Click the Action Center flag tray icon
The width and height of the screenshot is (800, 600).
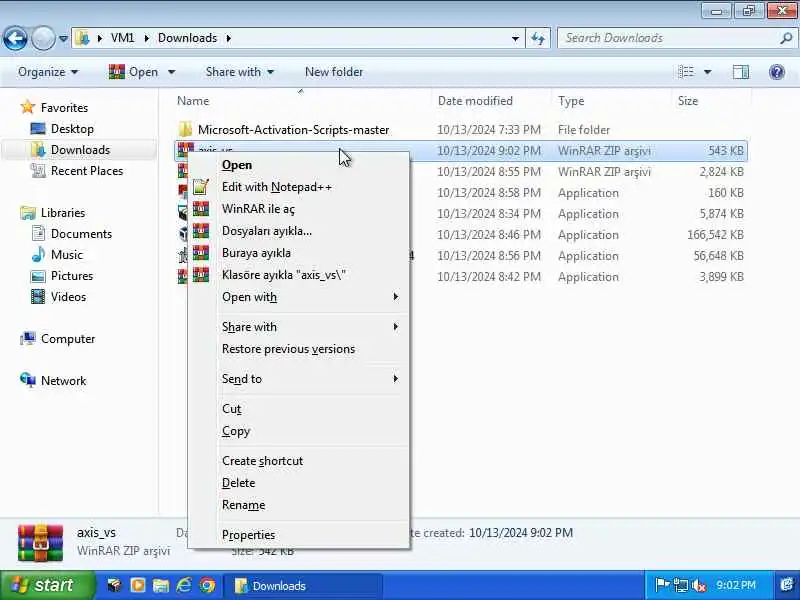(x=661, y=585)
